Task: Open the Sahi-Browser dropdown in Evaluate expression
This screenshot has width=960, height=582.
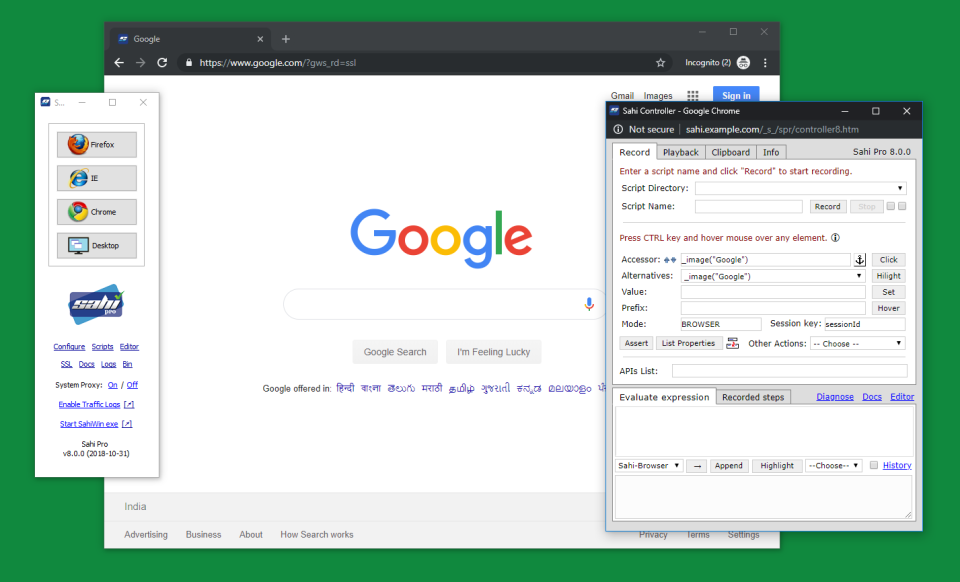Action: point(648,465)
